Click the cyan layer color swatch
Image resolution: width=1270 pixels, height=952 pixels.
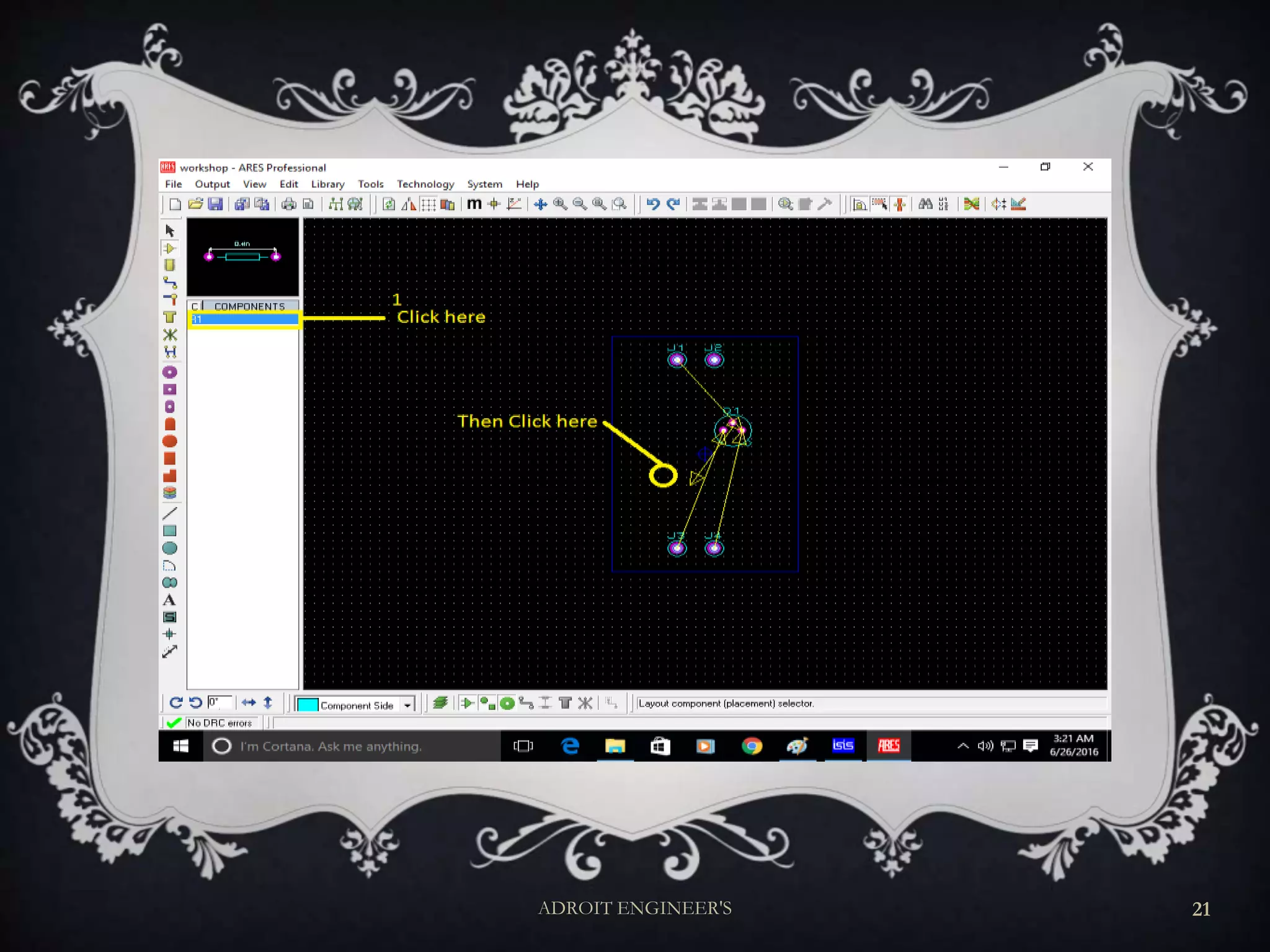pos(308,705)
